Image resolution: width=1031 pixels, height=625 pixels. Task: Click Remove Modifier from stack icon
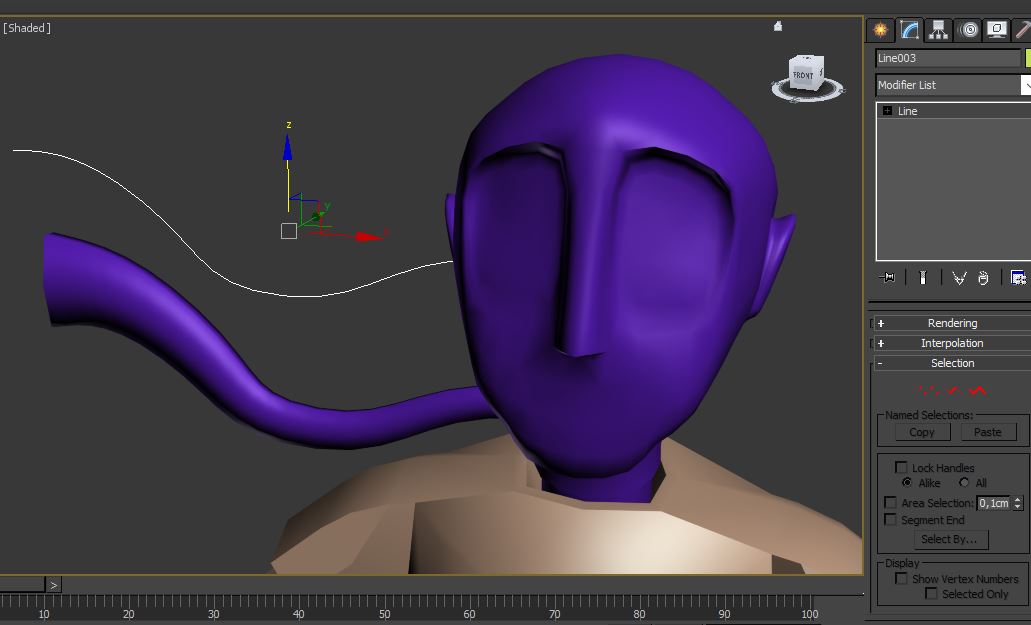click(983, 278)
